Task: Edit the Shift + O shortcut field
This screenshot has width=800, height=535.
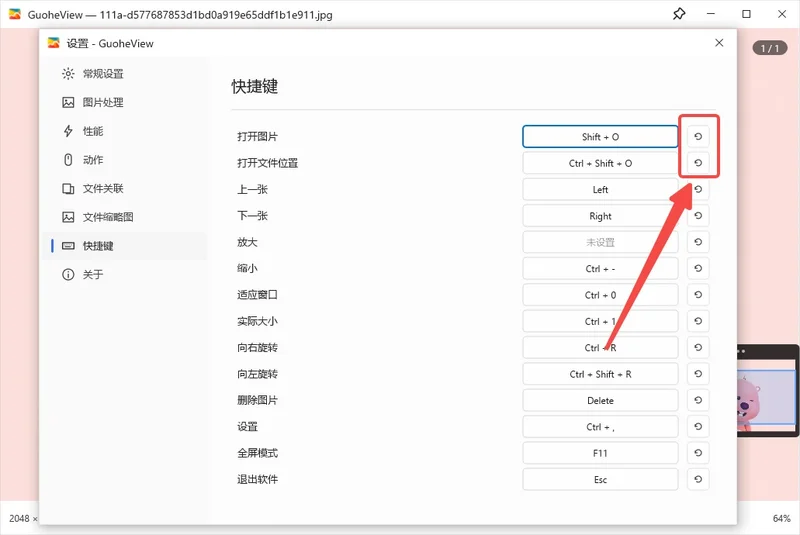Action: [600, 137]
